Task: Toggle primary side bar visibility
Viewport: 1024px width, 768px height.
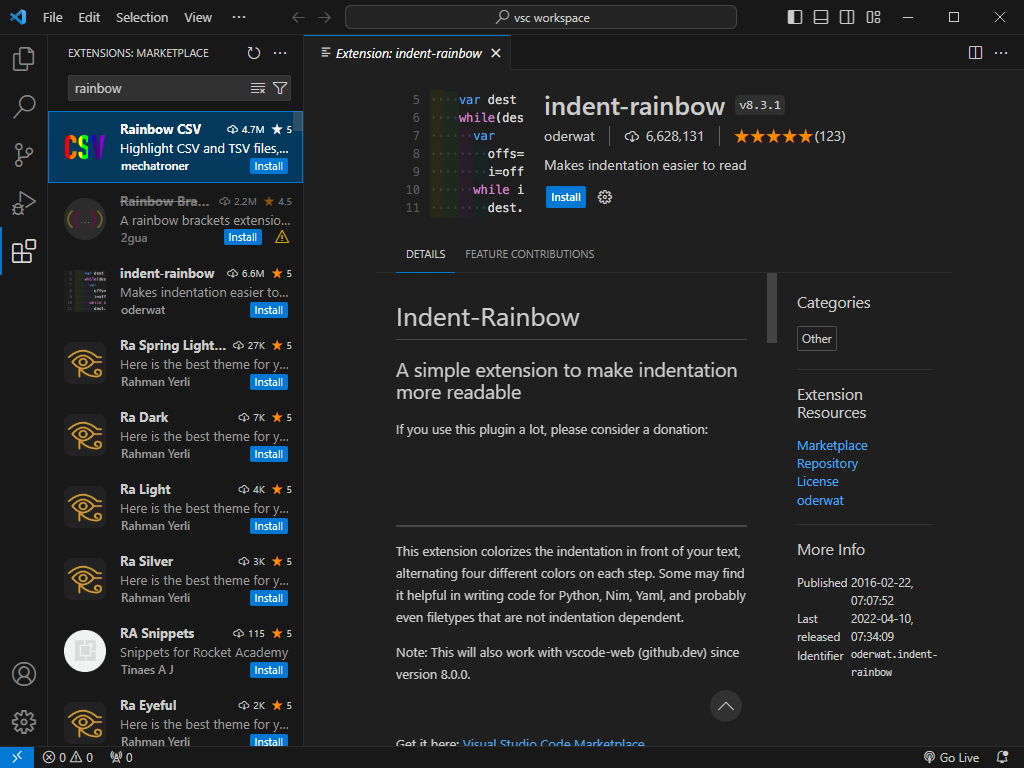Action: click(795, 17)
